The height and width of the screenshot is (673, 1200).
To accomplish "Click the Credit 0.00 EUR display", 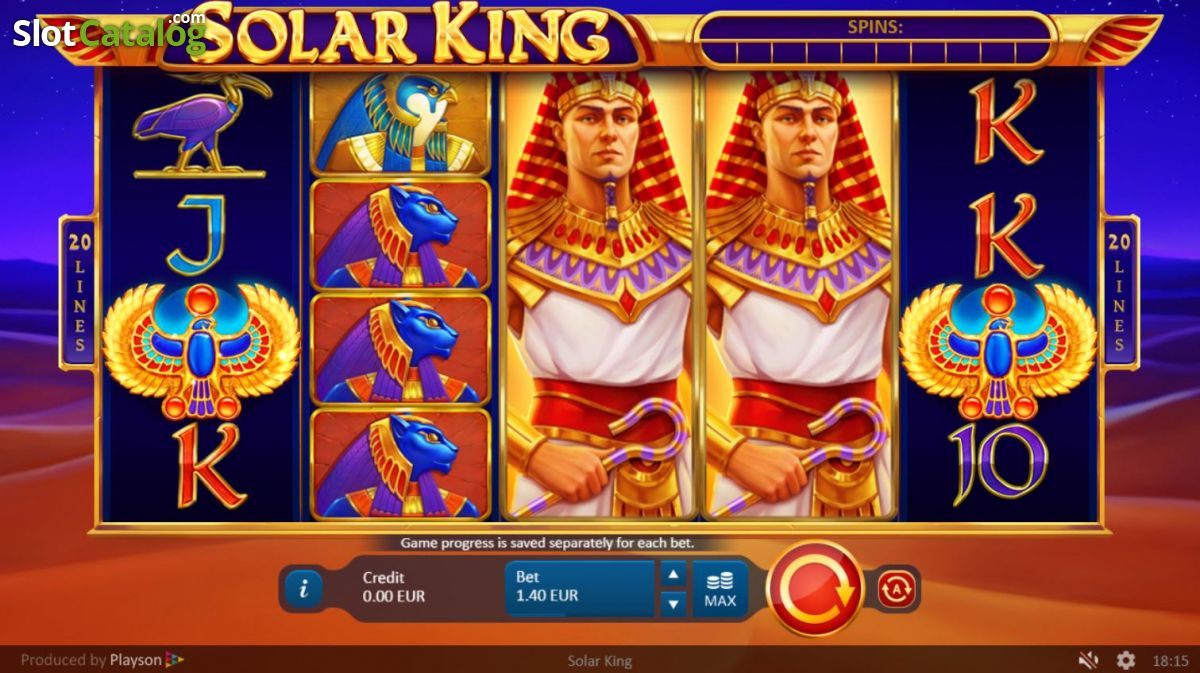I will (x=394, y=587).
